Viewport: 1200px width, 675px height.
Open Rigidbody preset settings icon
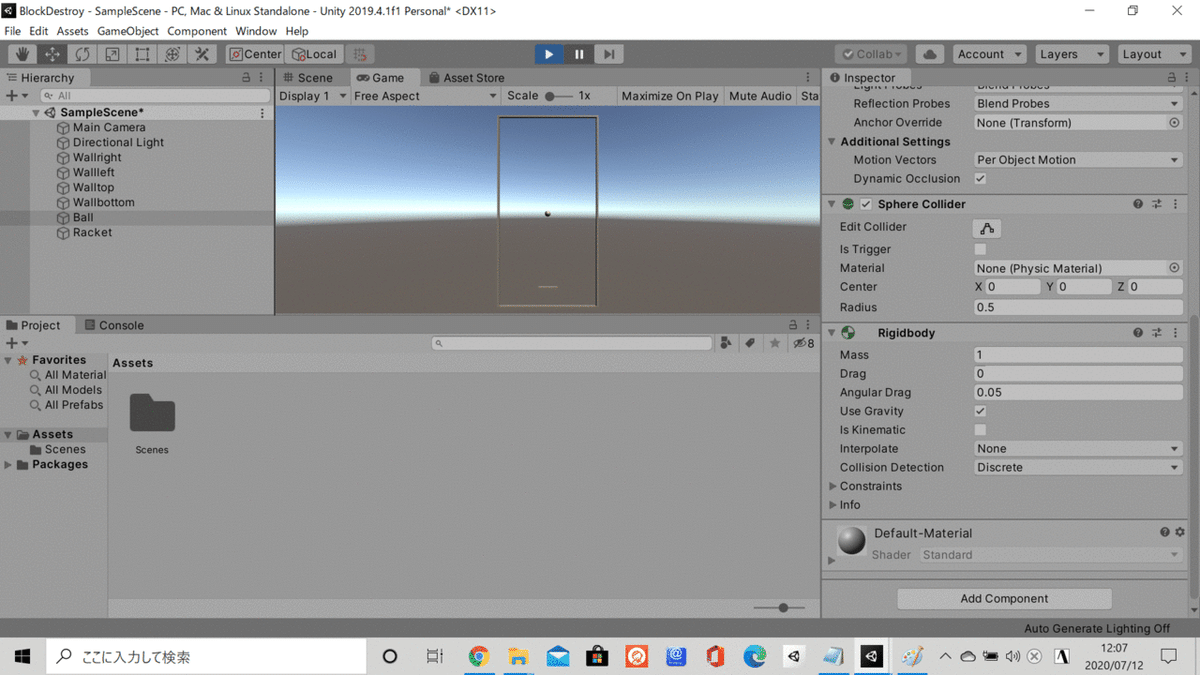point(1157,333)
